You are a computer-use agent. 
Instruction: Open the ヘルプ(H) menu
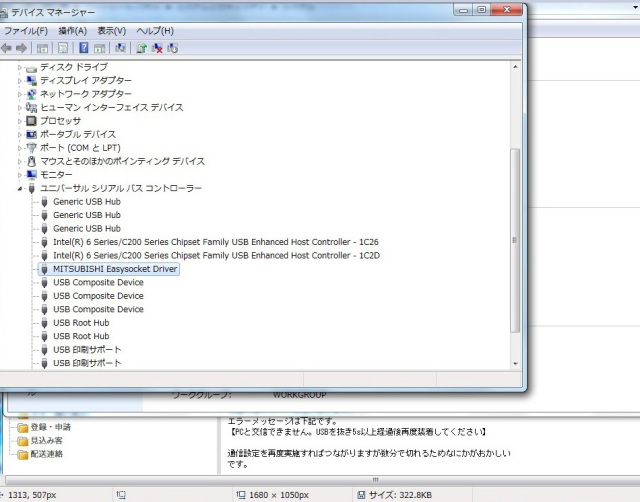pyautogui.click(x=155, y=31)
